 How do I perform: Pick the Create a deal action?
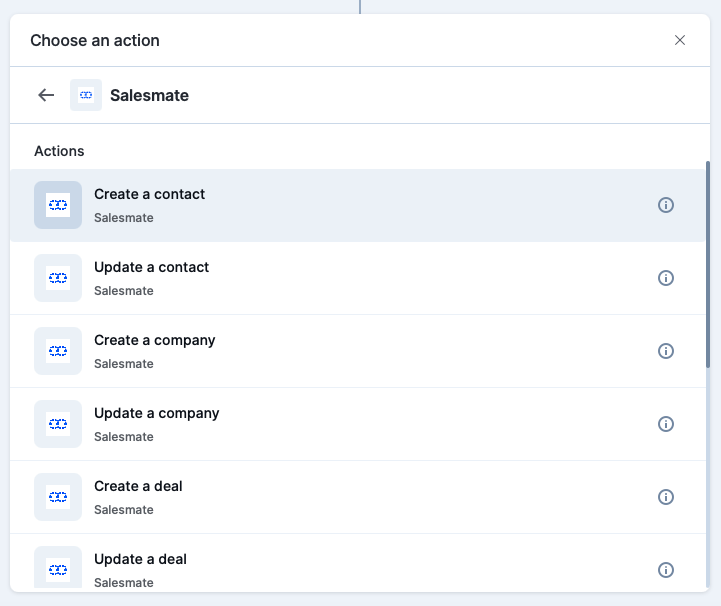[x=358, y=497]
